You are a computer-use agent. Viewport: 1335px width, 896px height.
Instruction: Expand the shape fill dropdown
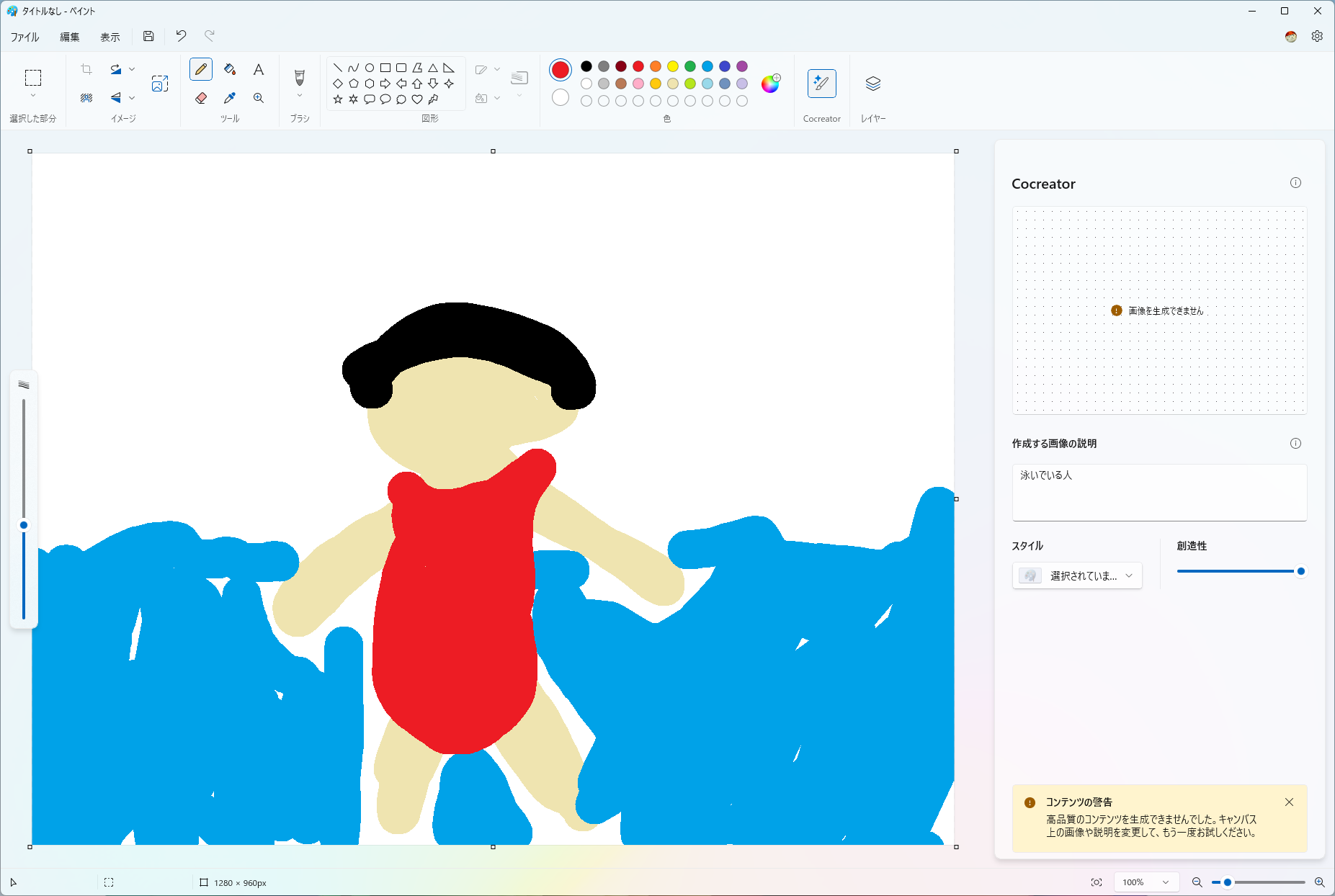click(x=497, y=98)
